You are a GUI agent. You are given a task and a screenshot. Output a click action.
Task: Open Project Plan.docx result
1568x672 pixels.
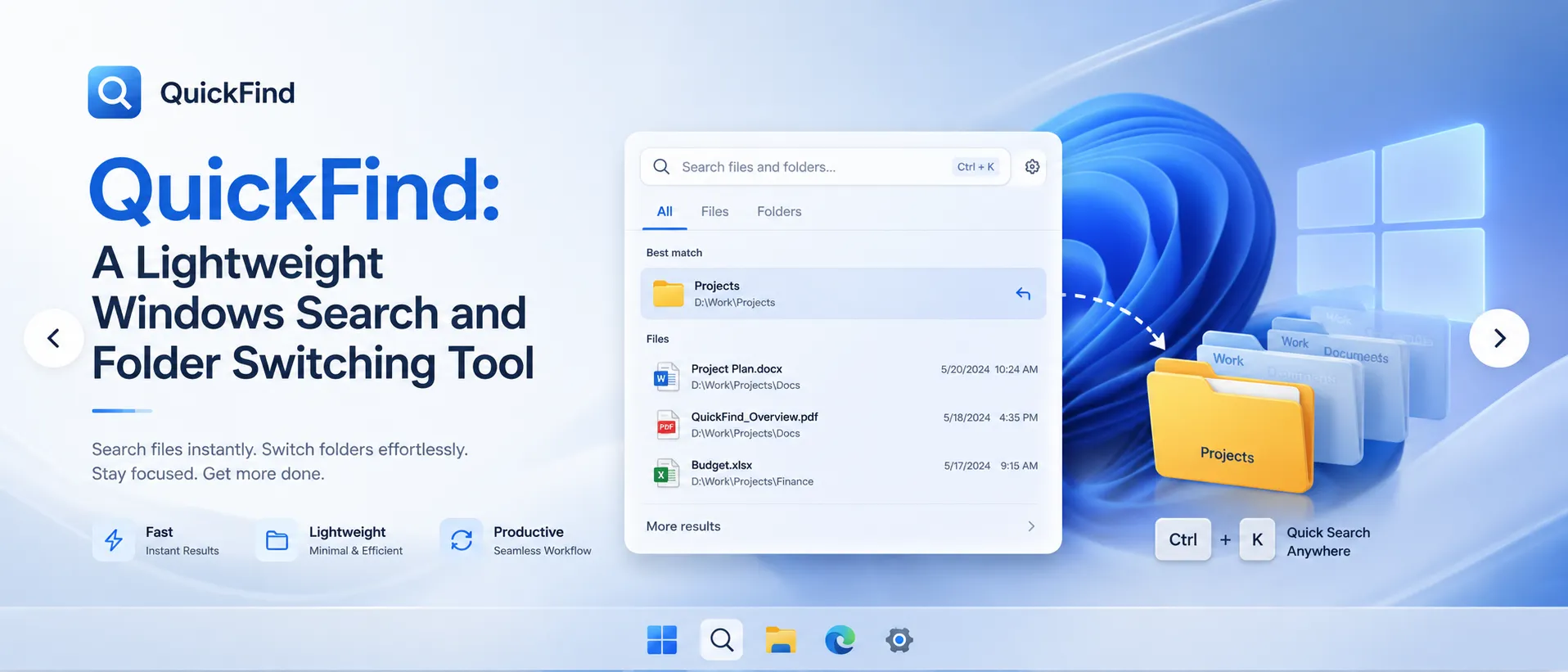pos(843,377)
